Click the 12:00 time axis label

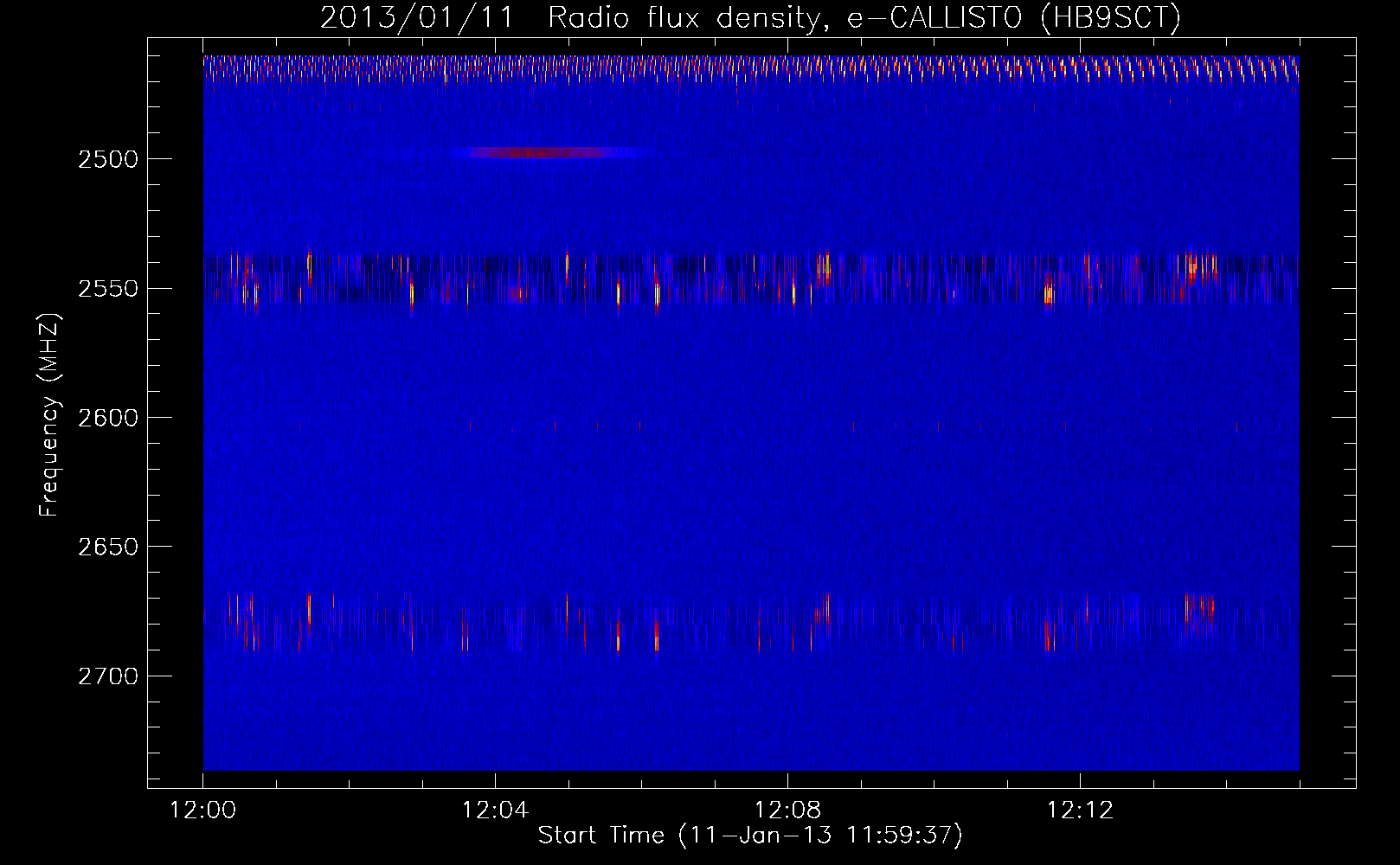(203, 811)
